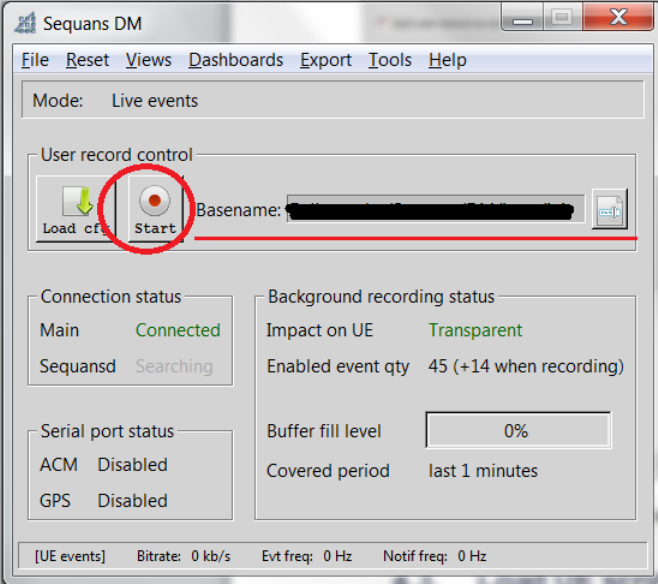Click the Sequans DM title bar app icon
This screenshot has width=658, height=584.
tap(25, 23)
